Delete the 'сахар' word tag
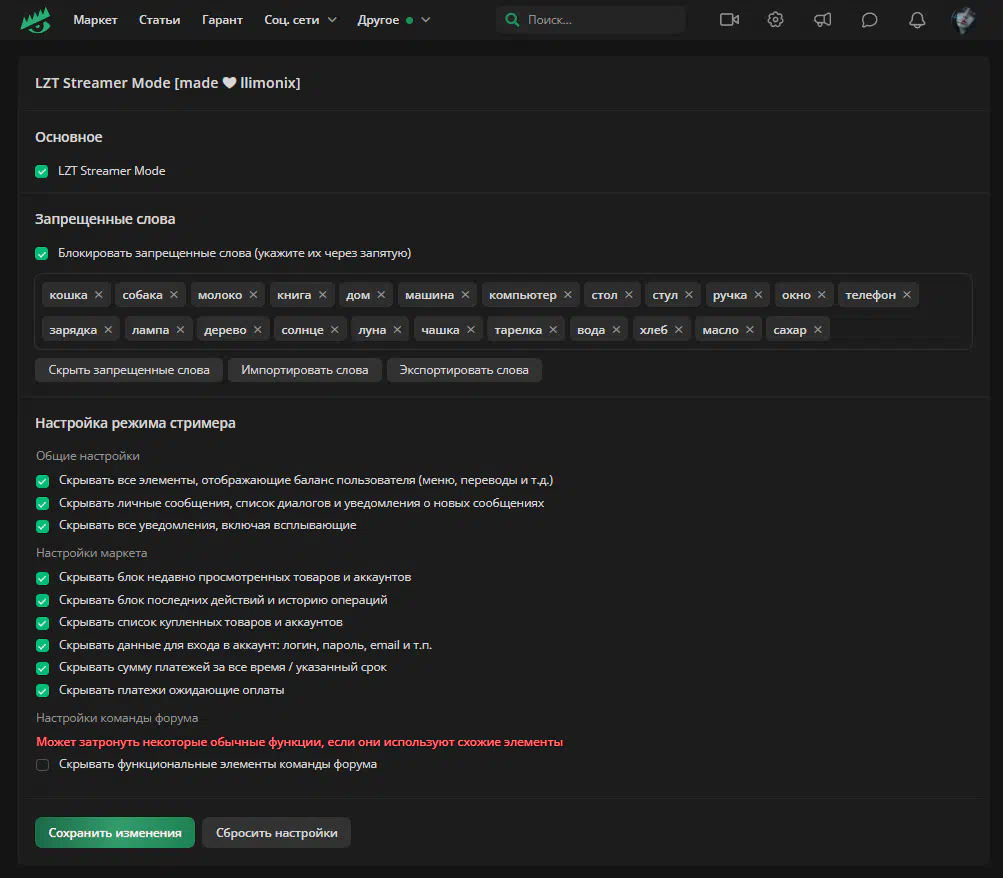The image size is (1003, 878). click(x=818, y=330)
